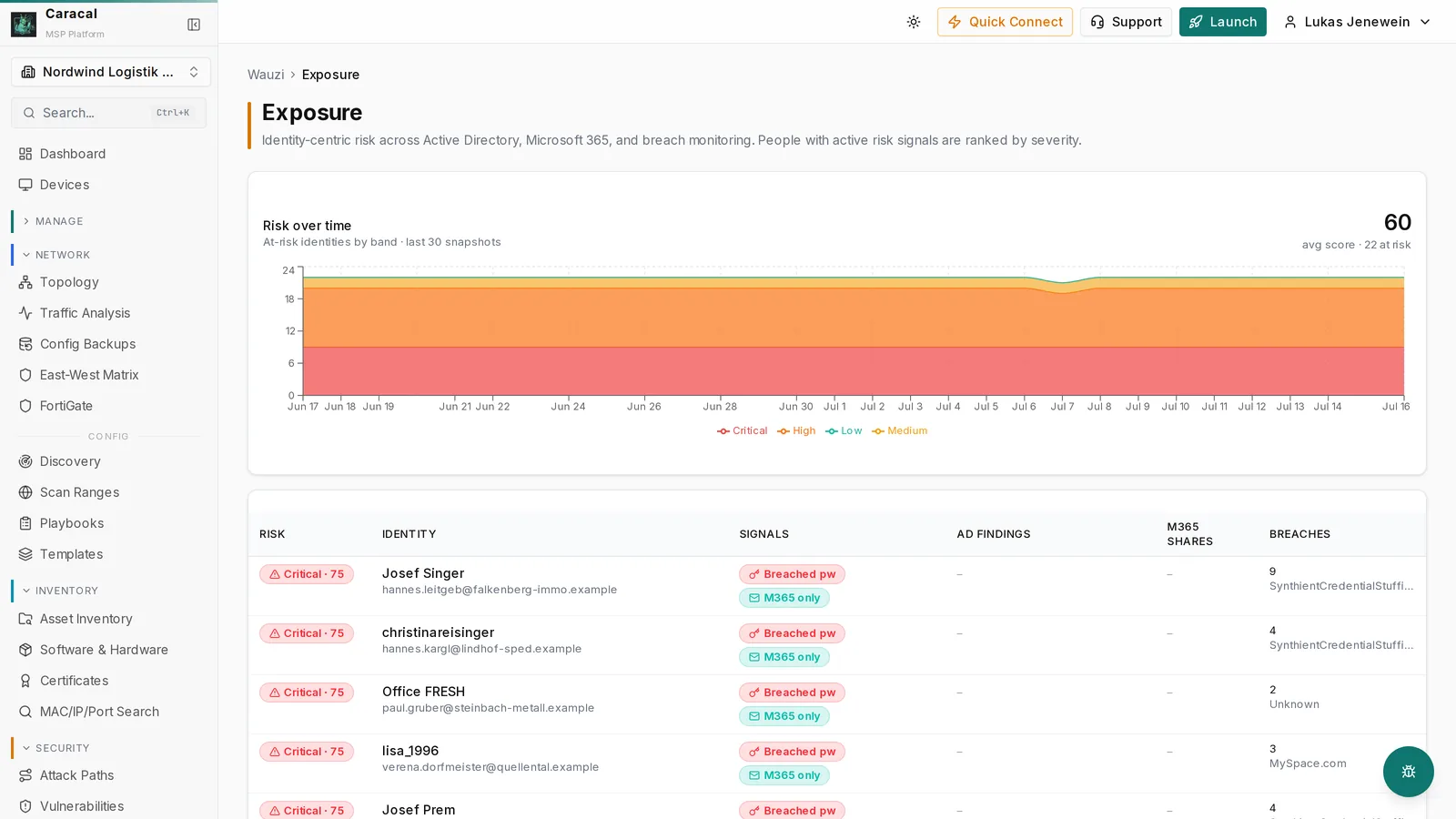Click the Templates layers icon

(x=25, y=554)
